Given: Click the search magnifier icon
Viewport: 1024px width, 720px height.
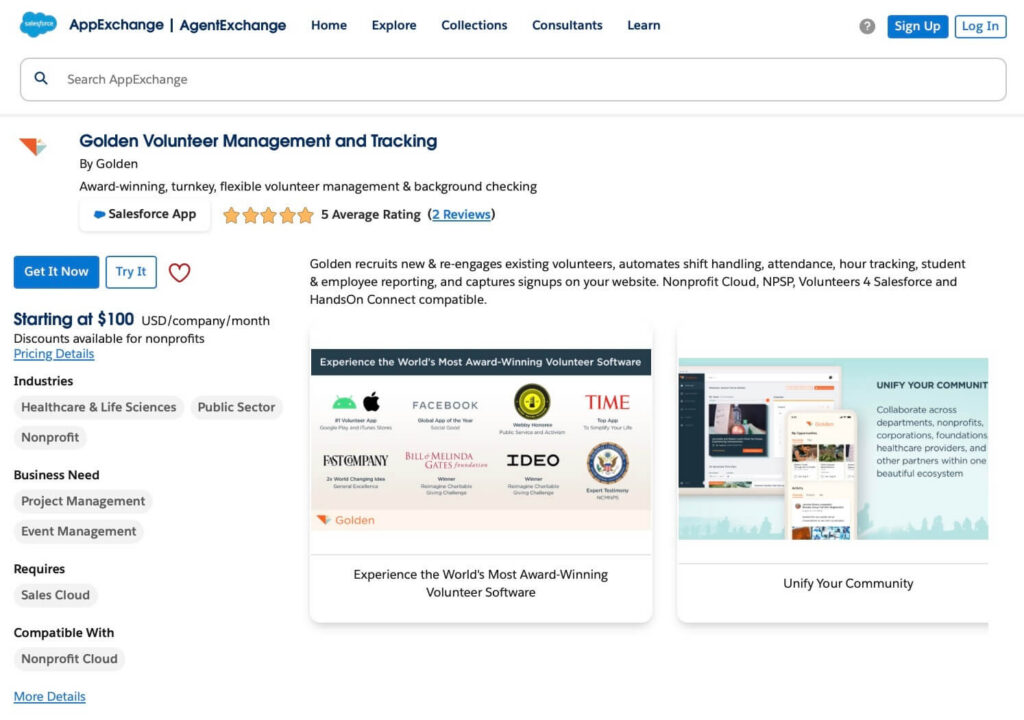Looking at the screenshot, I should 41,78.
